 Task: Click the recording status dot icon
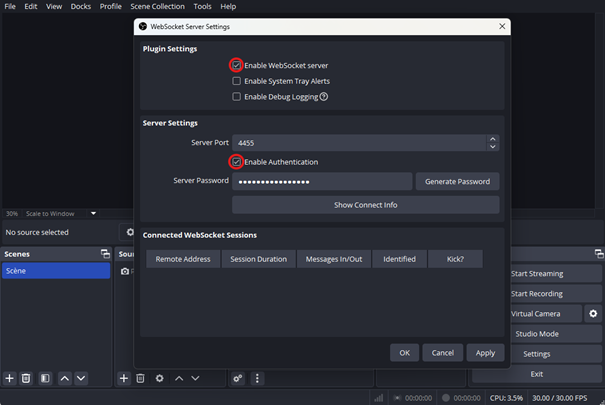coord(446,398)
